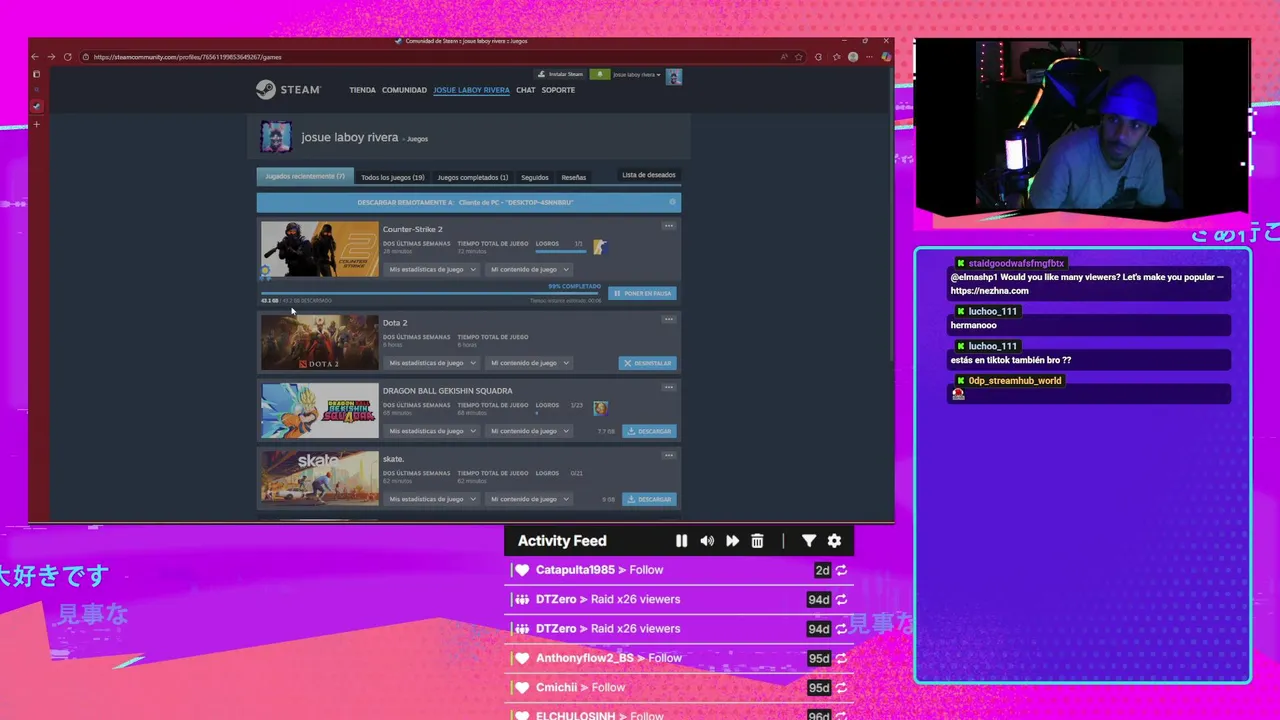Pause the Activity Feed alerts
The width and height of the screenshot is (1280, 720).
(681, 541)
